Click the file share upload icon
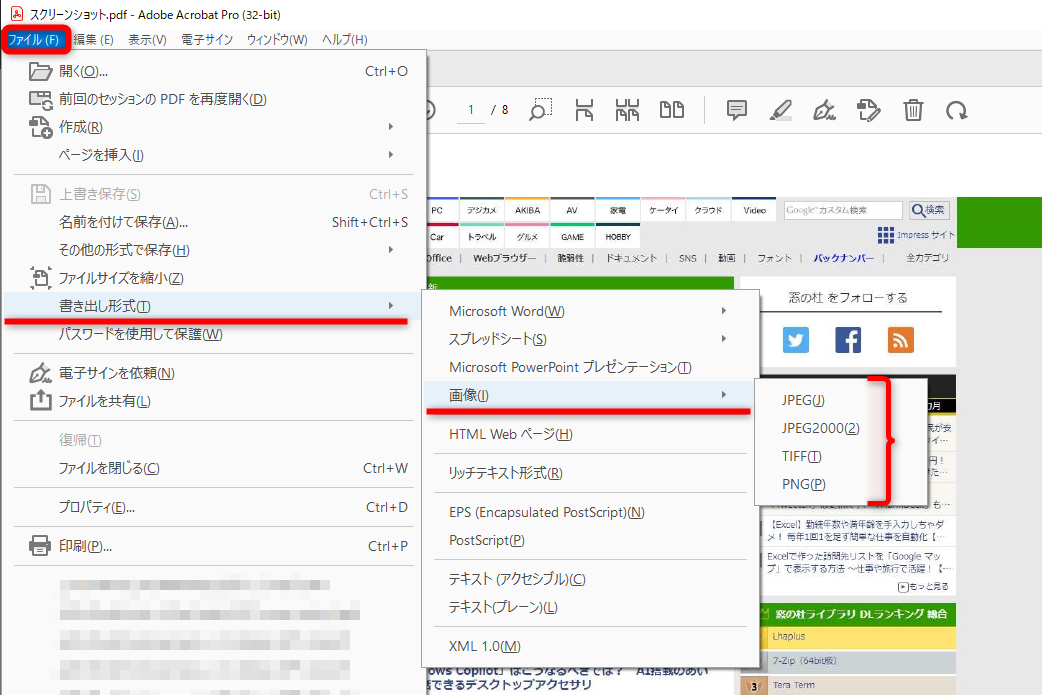Screen dimensions: 1042x695 41,401
